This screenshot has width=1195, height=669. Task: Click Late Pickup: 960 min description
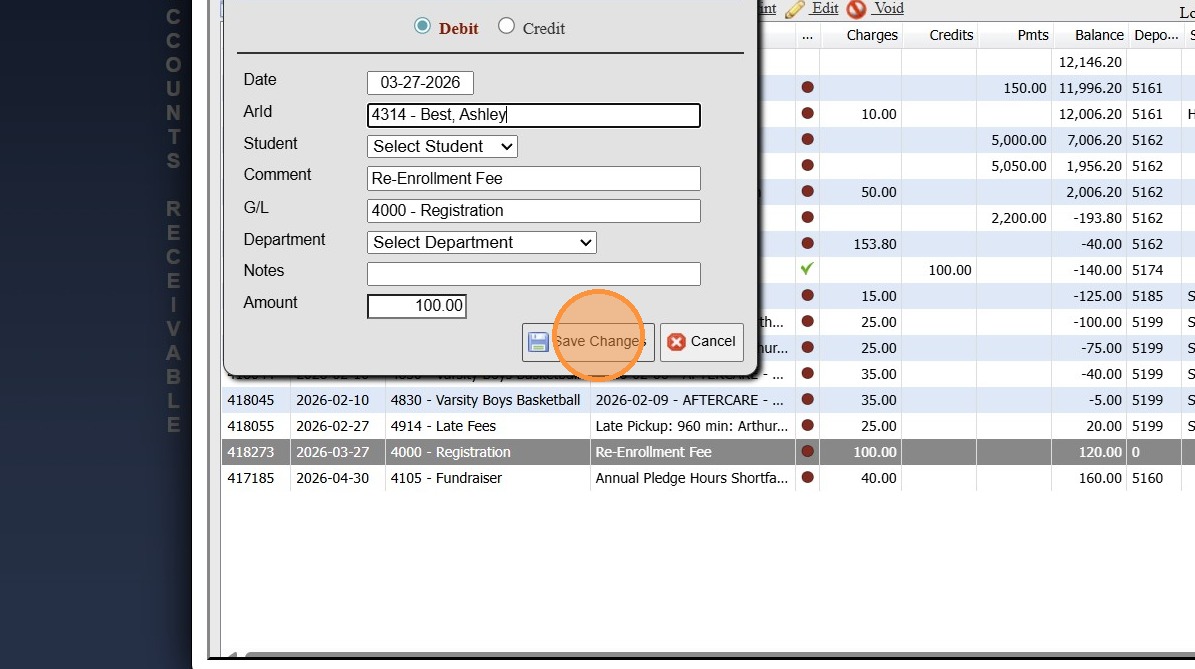(691, 426)
